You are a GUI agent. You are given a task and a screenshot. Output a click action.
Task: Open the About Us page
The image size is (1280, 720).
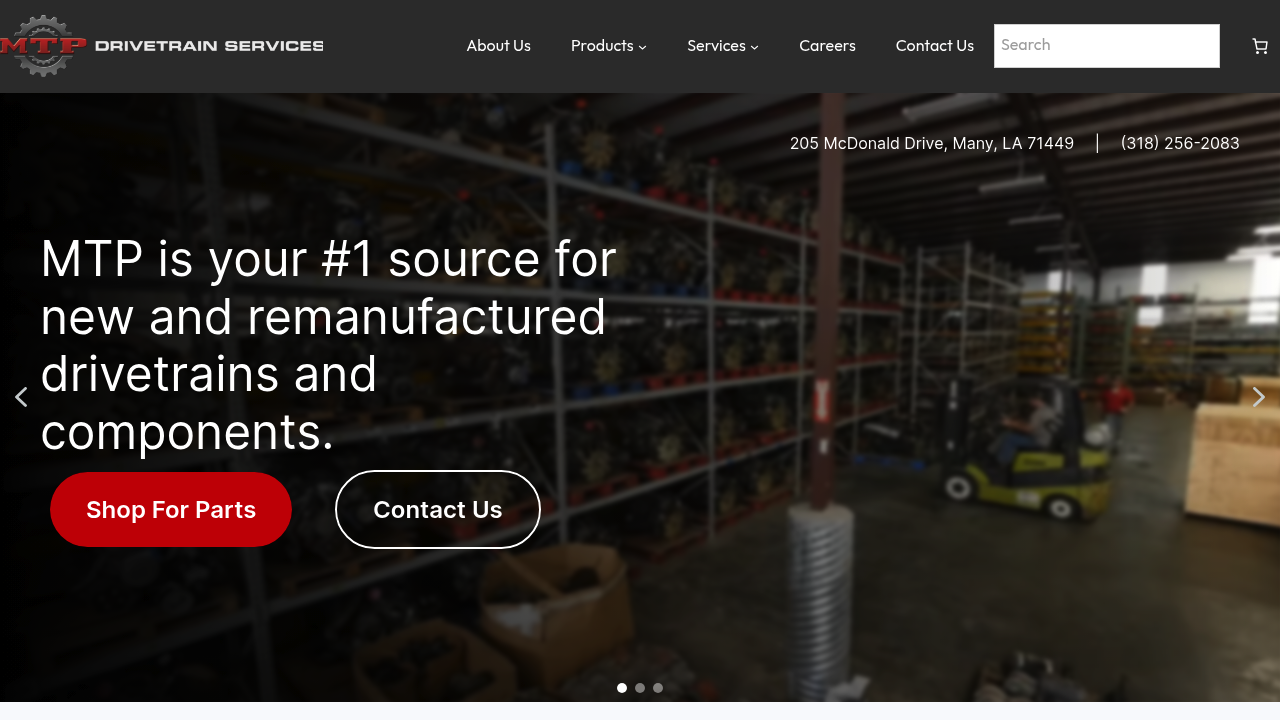[499, 46]
